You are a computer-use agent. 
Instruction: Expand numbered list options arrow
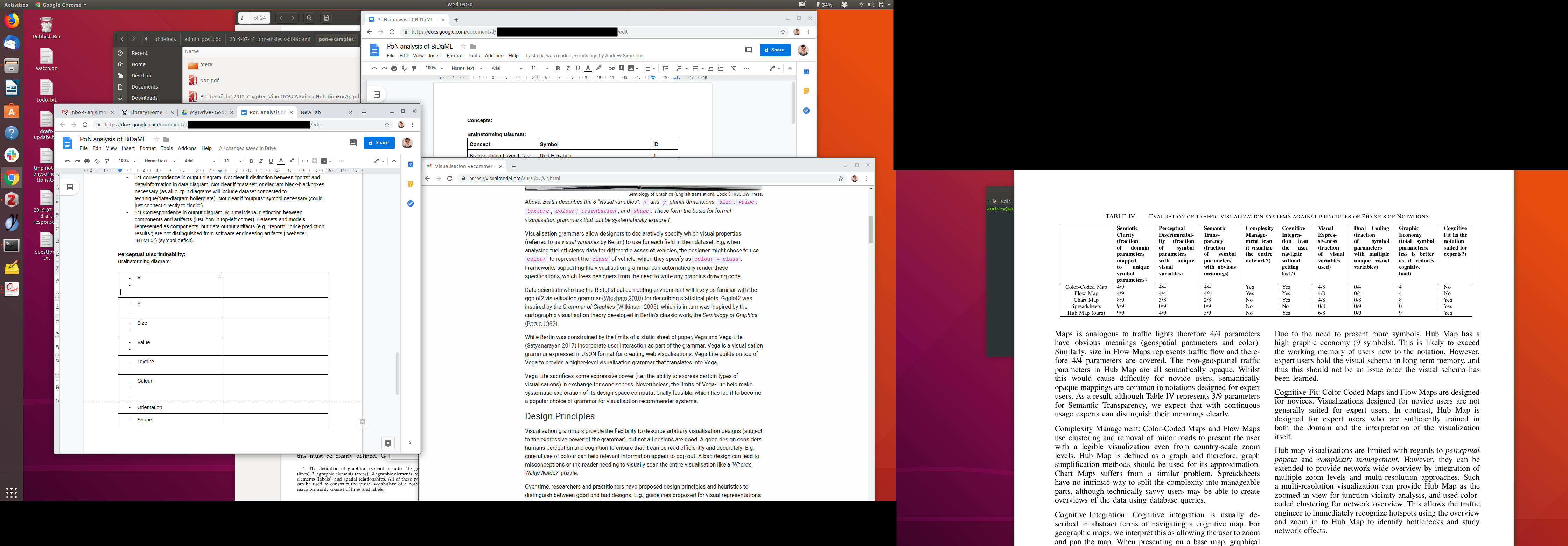pos(687,68)
